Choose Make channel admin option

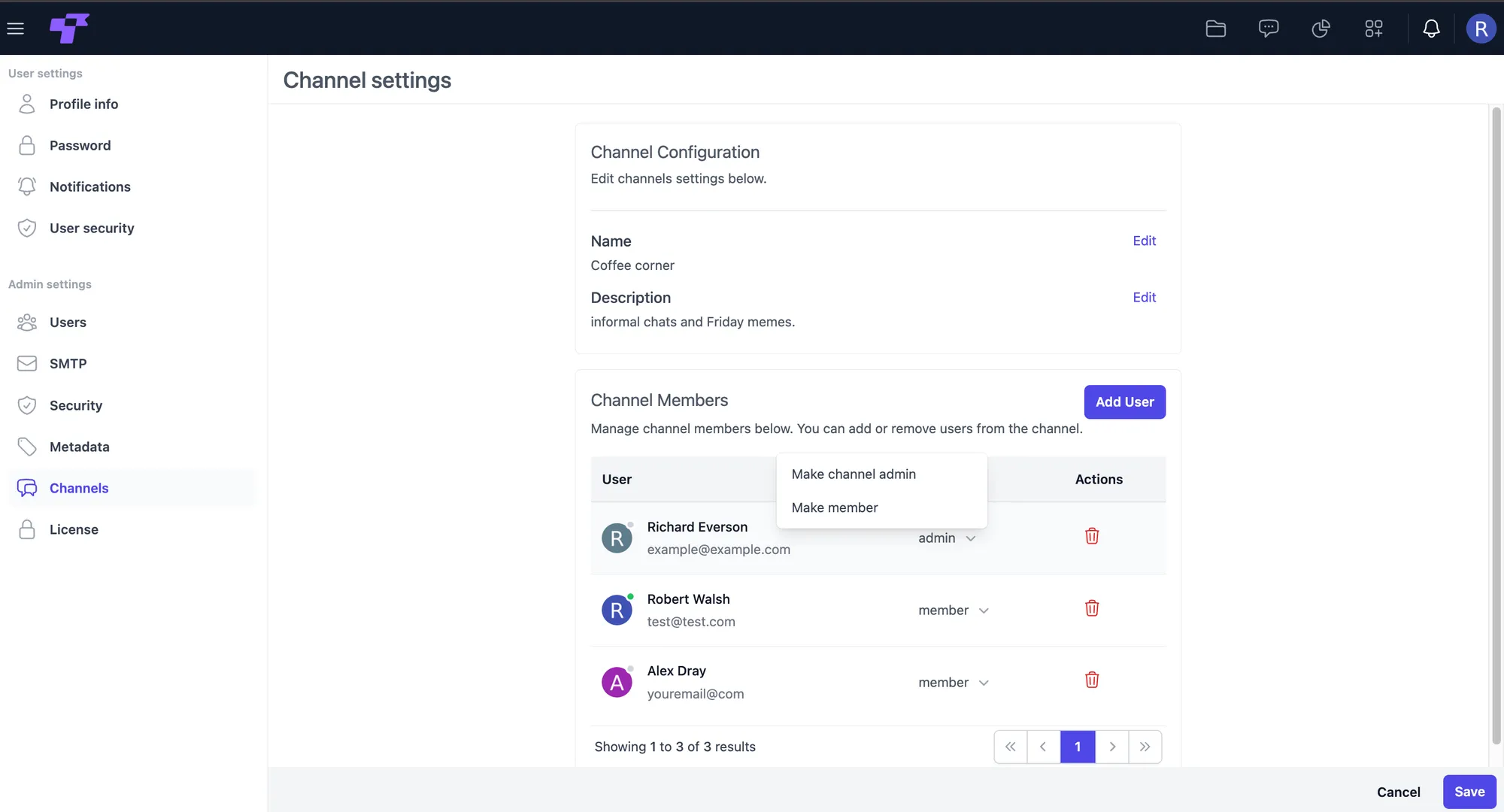point(881,474)
